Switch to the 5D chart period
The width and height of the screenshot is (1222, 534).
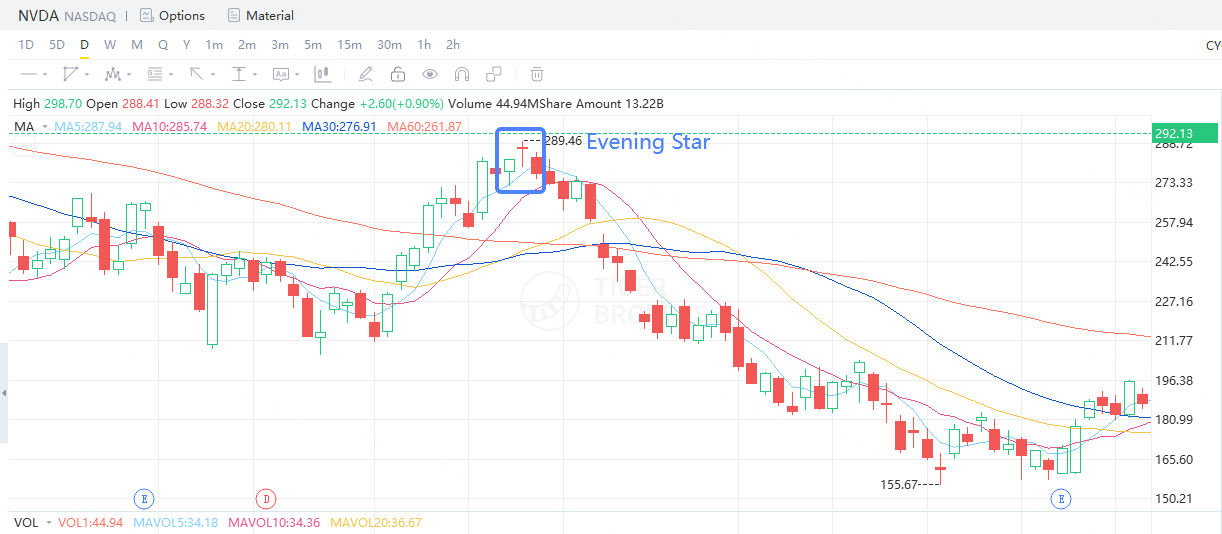pos(57,44)
